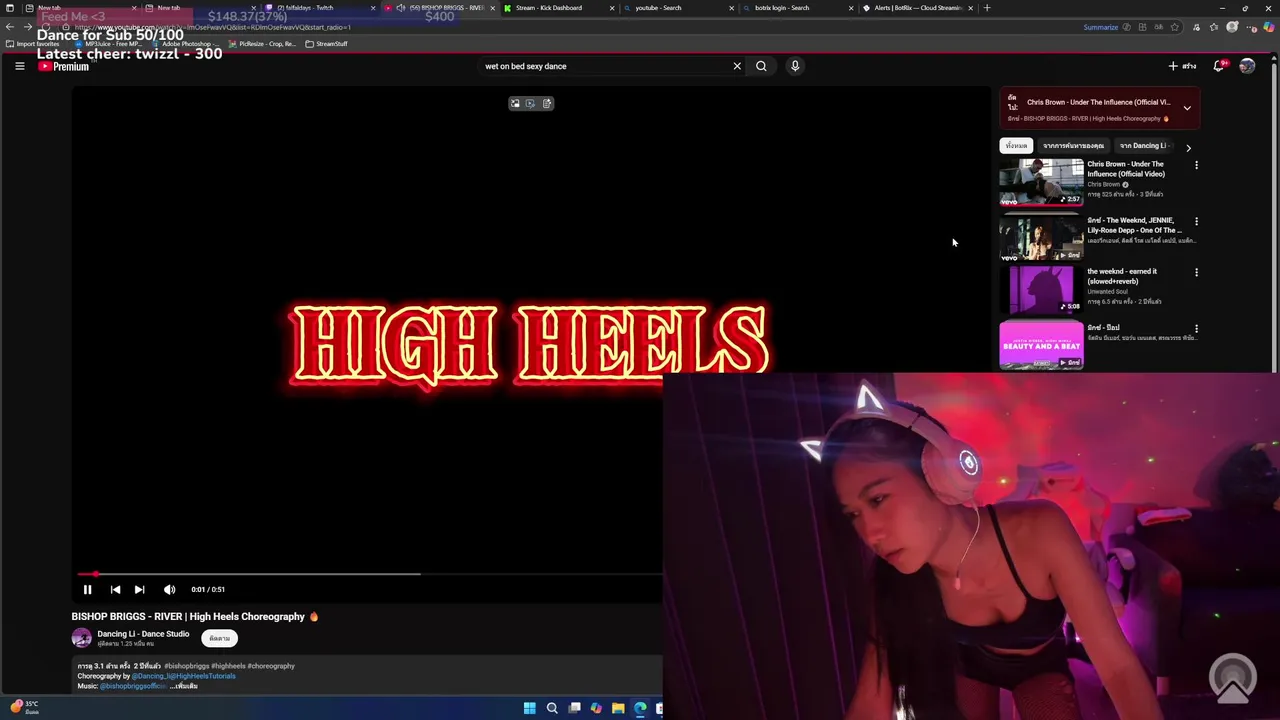Open the Windows Start menu
The image size is (1280, 720).
[x=529, y=708]
